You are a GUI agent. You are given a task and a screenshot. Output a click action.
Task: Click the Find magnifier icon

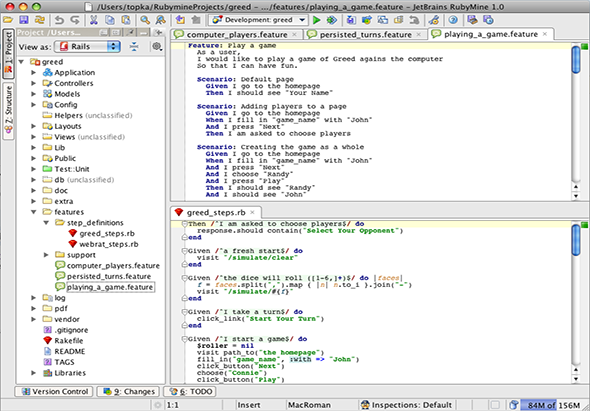pos(145,20)
